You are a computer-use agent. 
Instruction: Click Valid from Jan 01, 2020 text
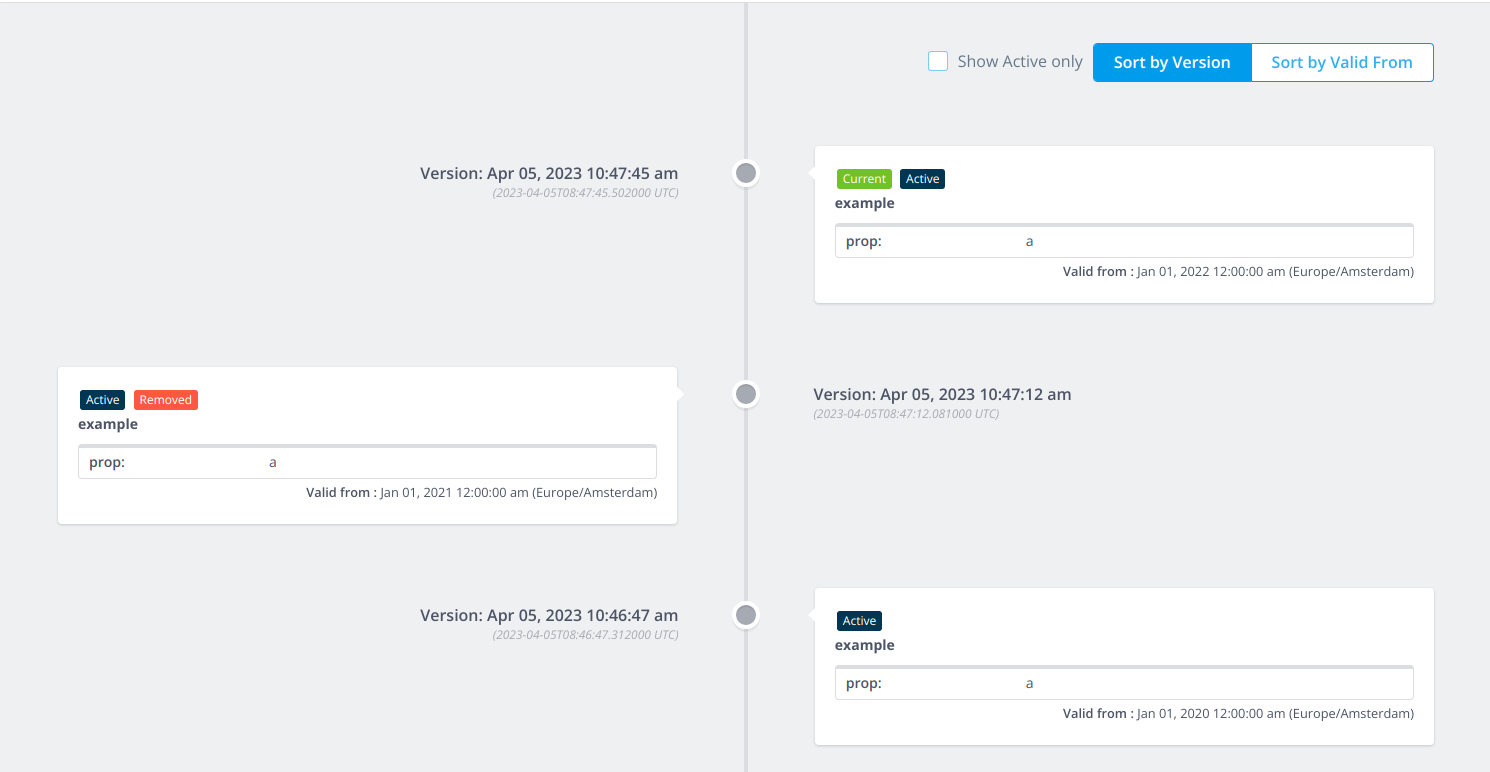click(x=1238, y=713)
